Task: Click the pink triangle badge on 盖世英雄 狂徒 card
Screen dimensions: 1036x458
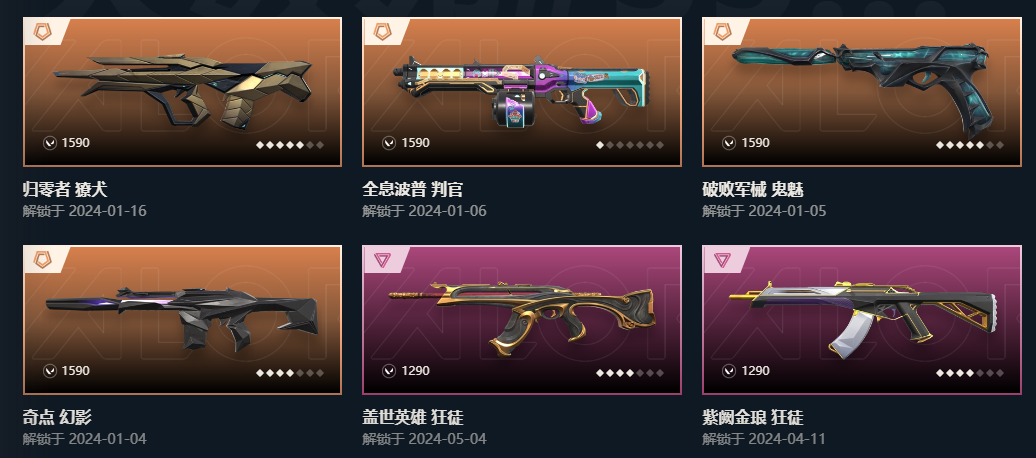Action: coord(382,260)
